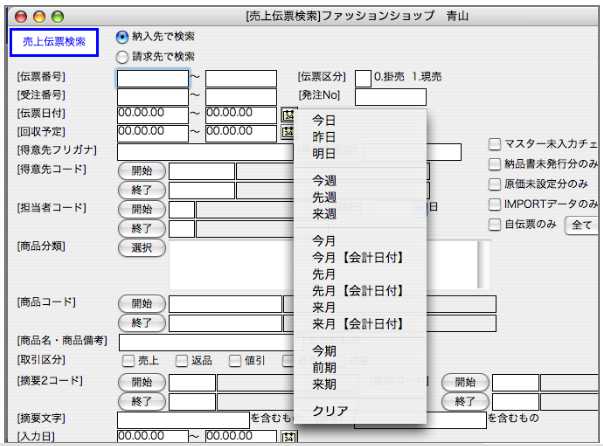The width and height of the screenshot is (603, 446).
Task: Pick 今月【会計日付】 from the popup list
Action: tap(357, 258)
